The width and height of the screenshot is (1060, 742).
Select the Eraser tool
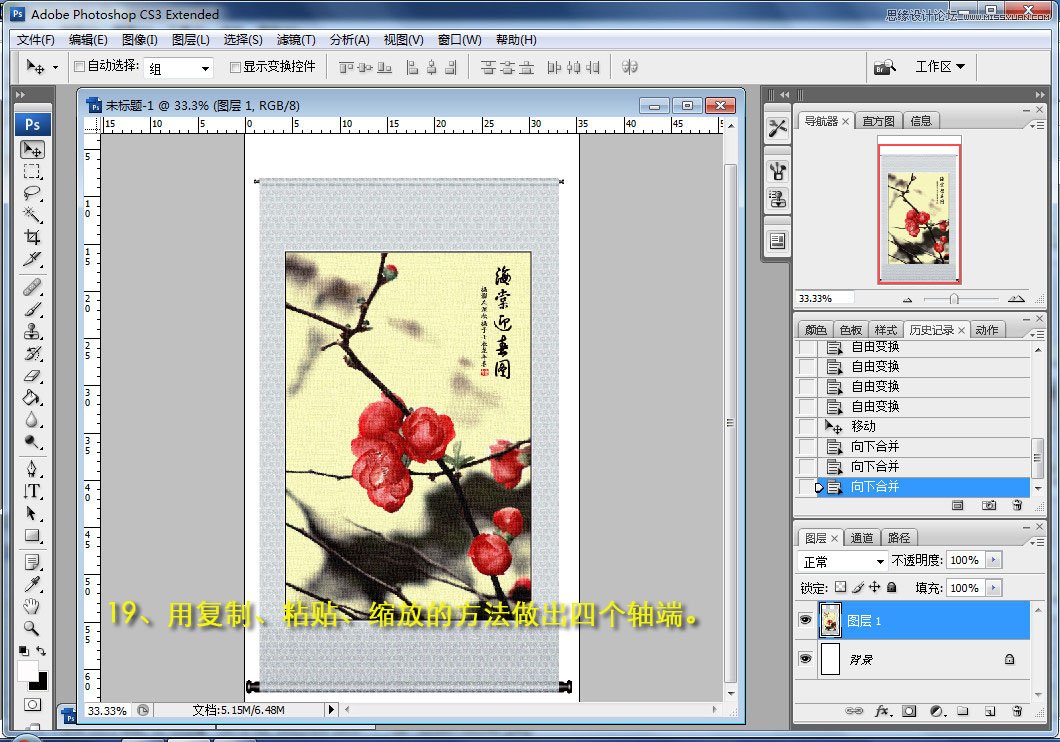coord(32,376)
